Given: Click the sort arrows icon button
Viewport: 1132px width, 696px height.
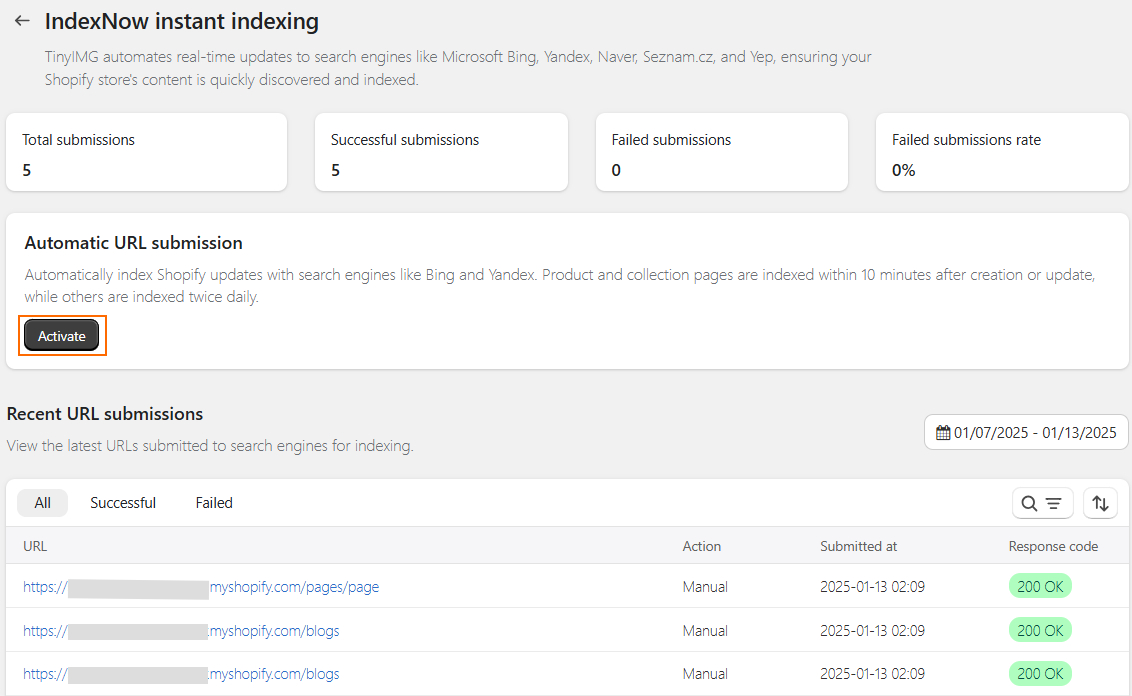Looking at the screenshot, I should point(1100,504).
